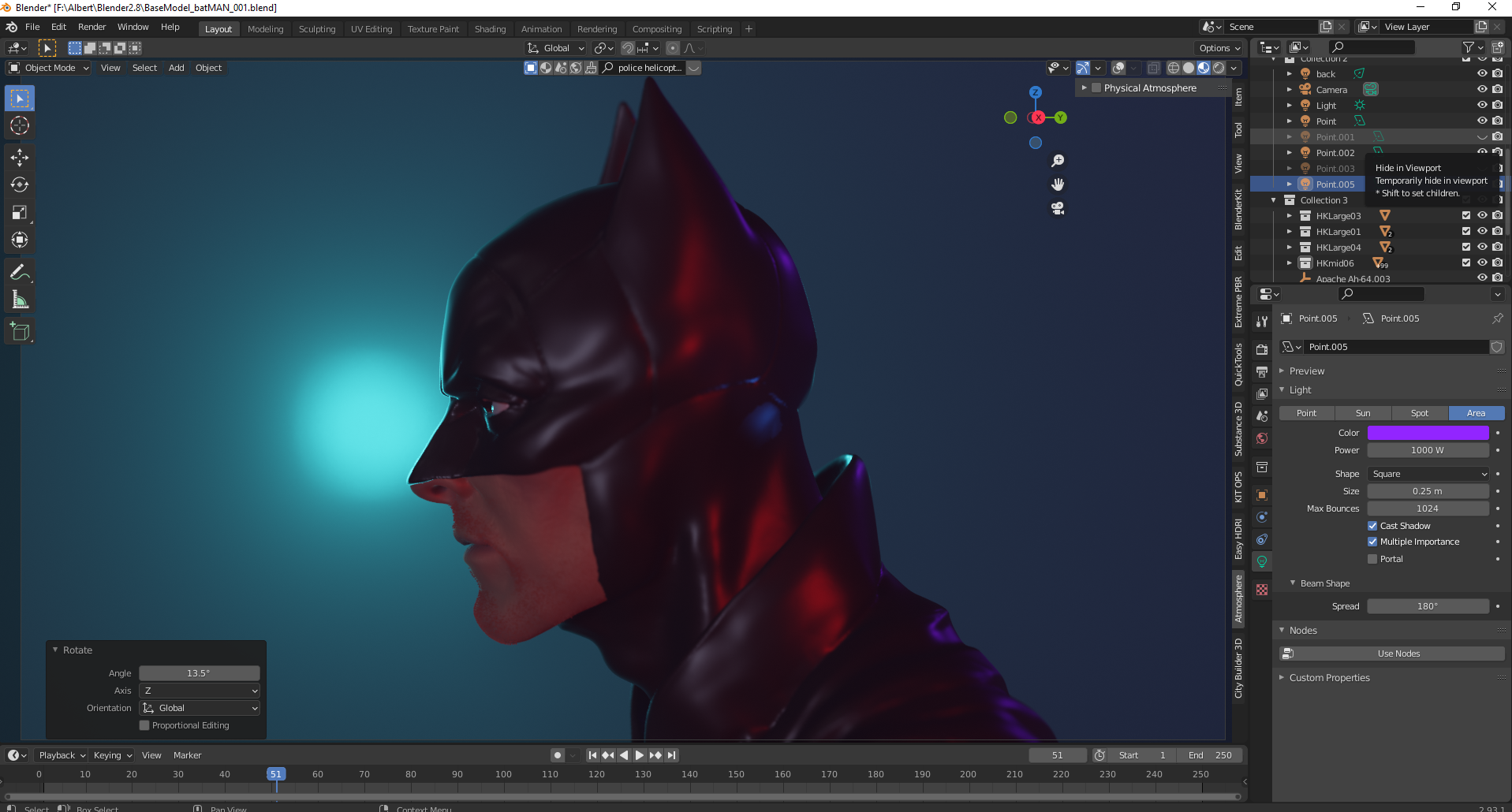Click the blue Z axis gizmo handle
The image size is (1512, 812).
[x=1036, y=92]
